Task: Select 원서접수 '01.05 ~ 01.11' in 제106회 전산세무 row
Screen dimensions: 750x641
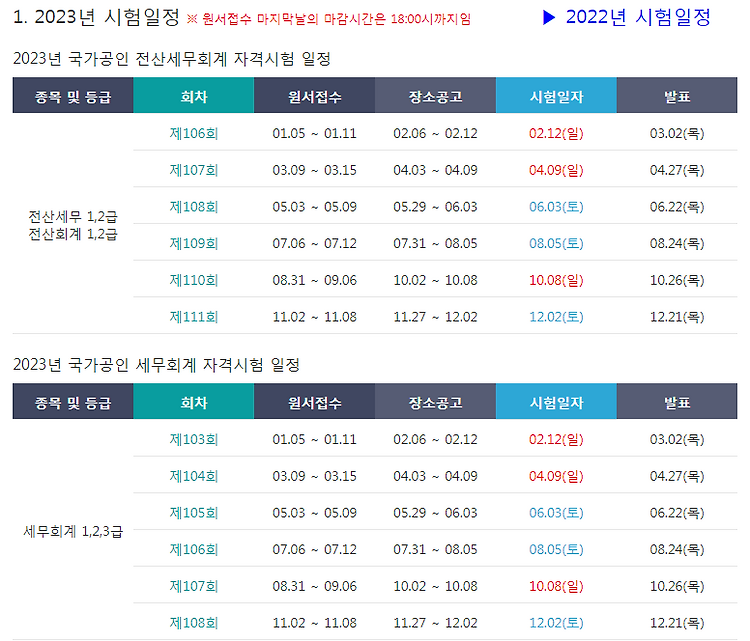Action: point(314,133)
